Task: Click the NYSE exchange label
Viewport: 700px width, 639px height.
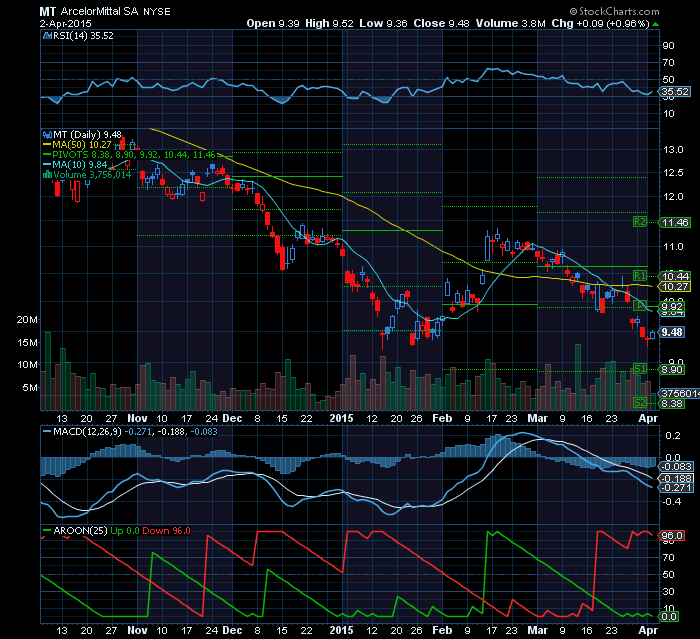Action: (157, 12)
